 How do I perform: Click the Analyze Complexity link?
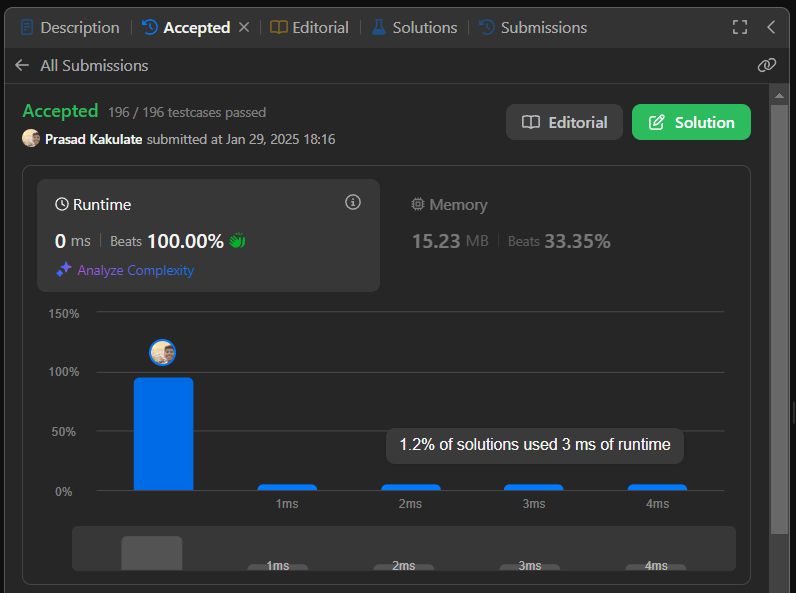pyautogui.click(x=136, y=270)
